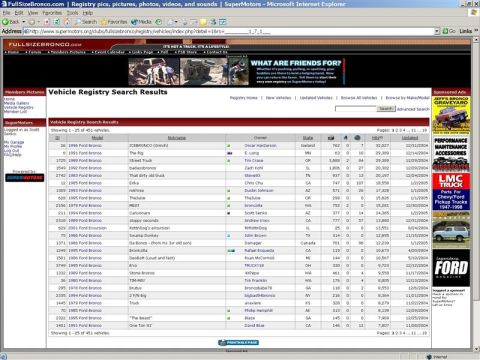
Task: Open the View menu
Action: click(33, 13)
